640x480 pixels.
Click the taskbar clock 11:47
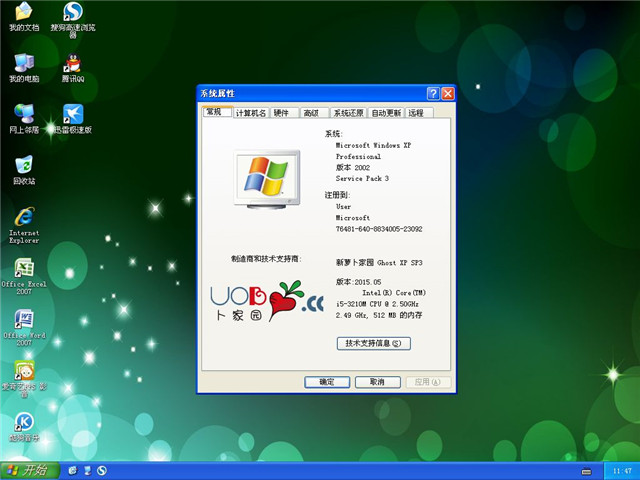[622, 471]
